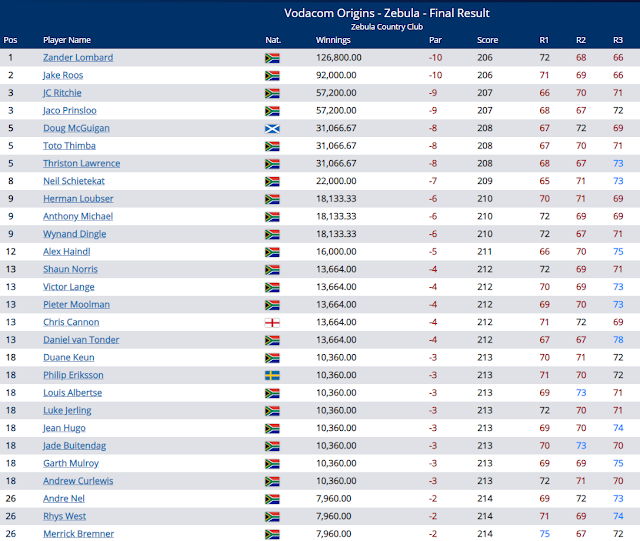Open Toto Thimba's profile link
The width and height of the screenshot is (640, 541).
tap(69, 146)
